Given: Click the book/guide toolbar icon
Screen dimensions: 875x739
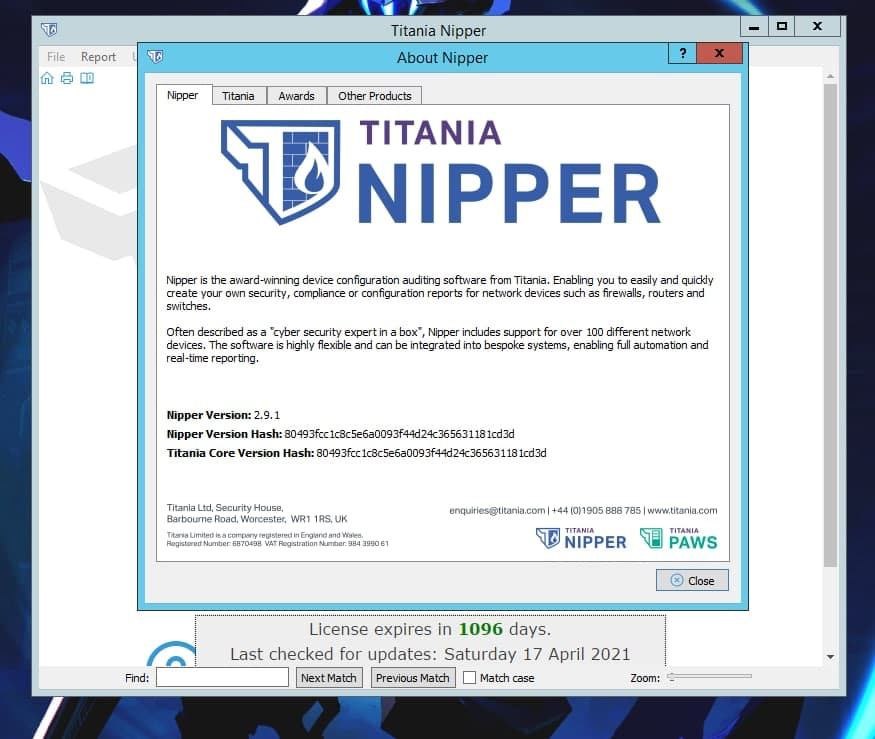Looking at the screenshot, I should pos(87,78).
